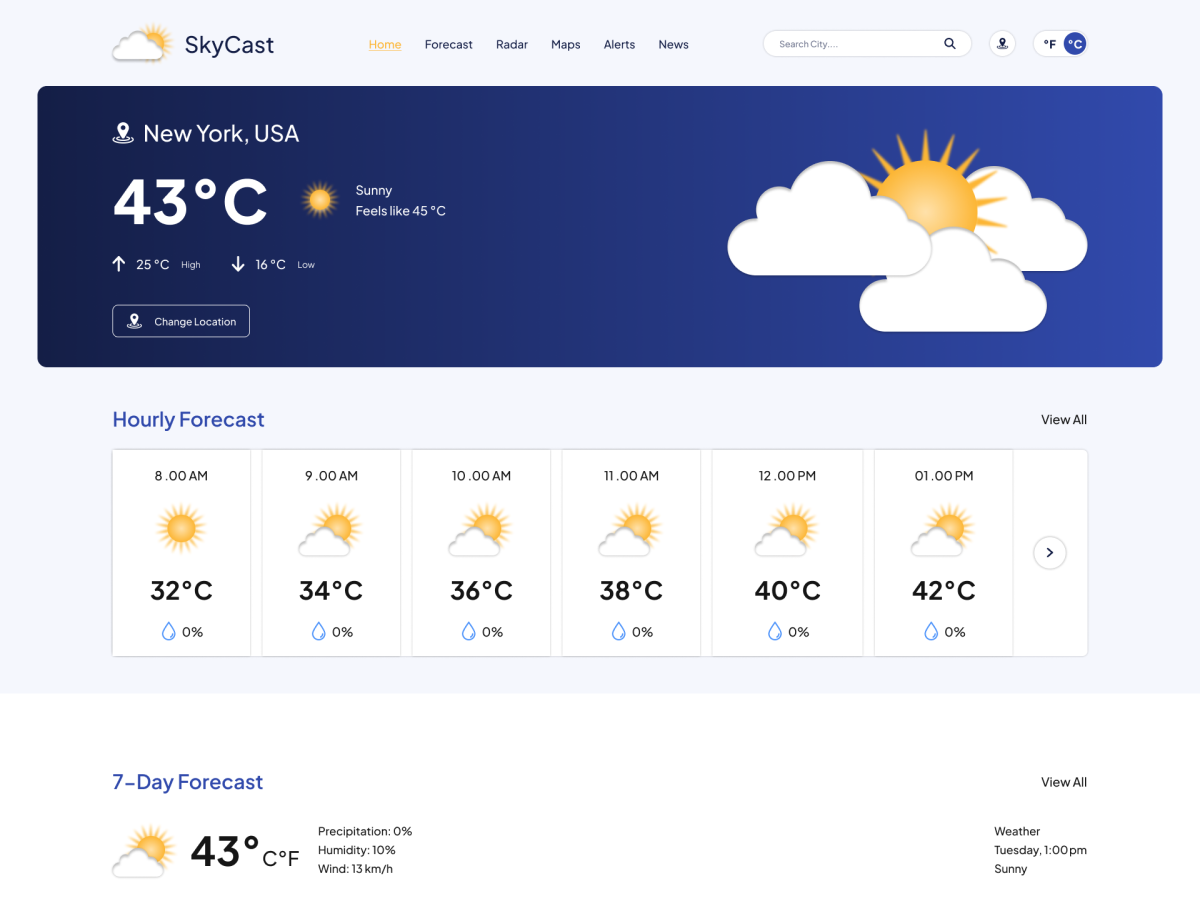Click the partly cloudy icon for 12.00 PM
The width and height of the screenshot is (1200, 900).
786,530
